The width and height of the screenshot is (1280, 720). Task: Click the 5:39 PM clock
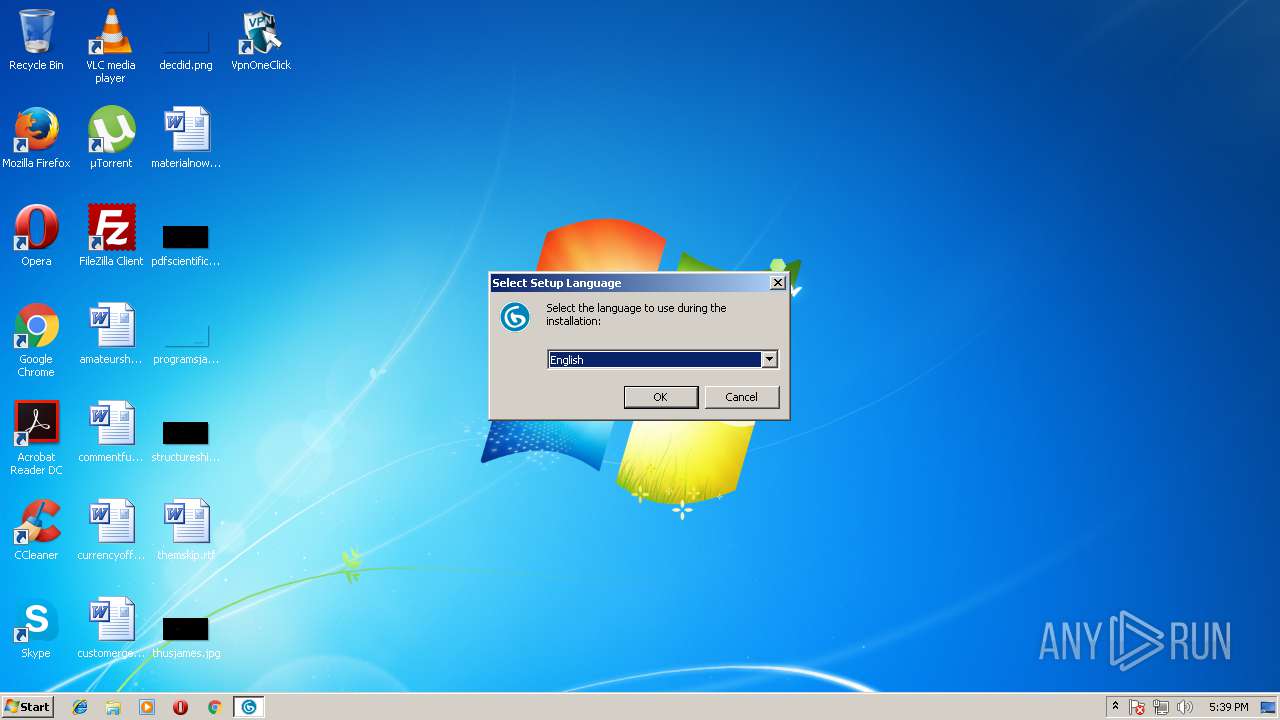click(x=1228, y=707)
